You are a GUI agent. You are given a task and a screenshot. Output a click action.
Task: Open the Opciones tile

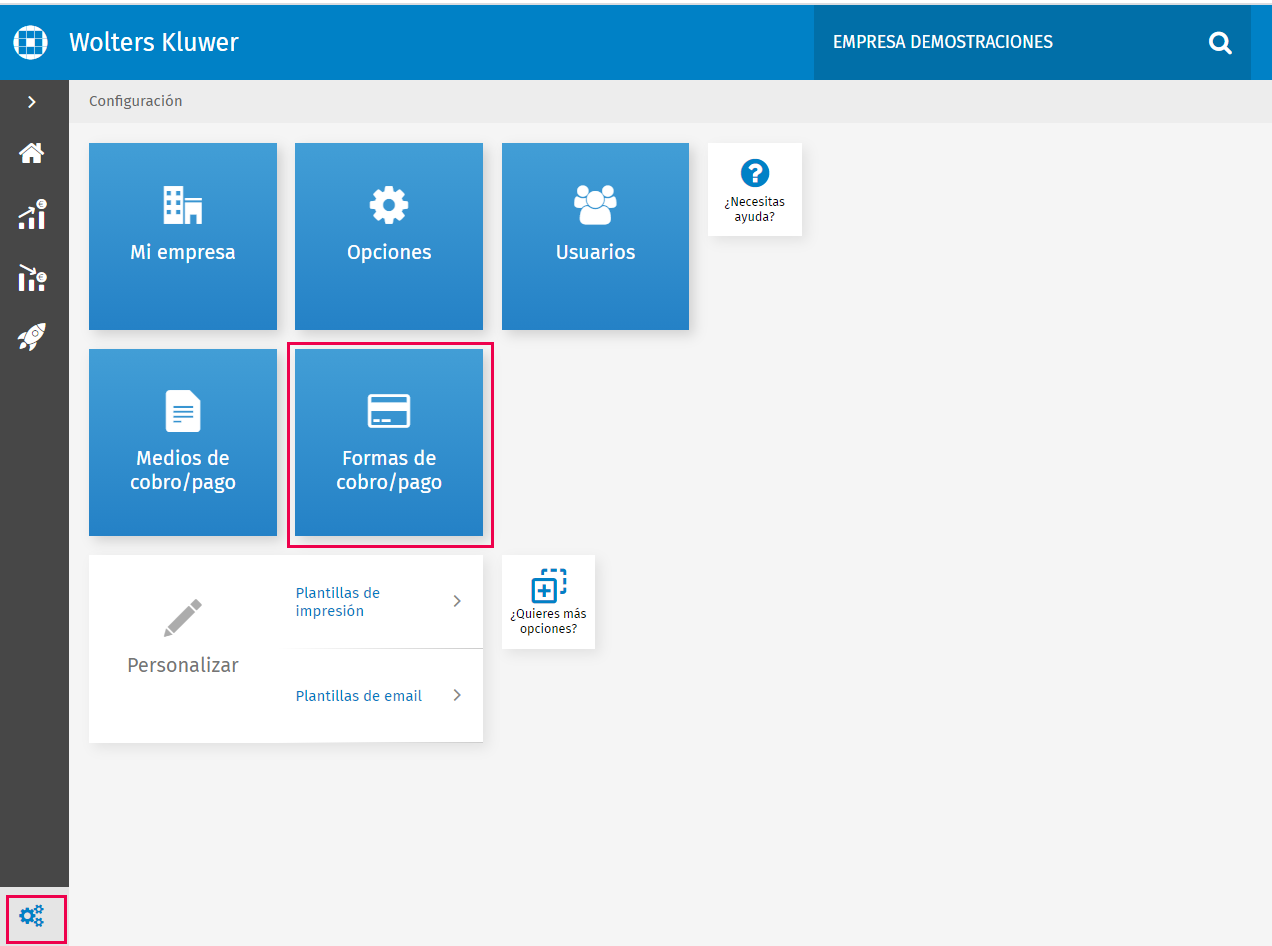[x=389, y=236]
